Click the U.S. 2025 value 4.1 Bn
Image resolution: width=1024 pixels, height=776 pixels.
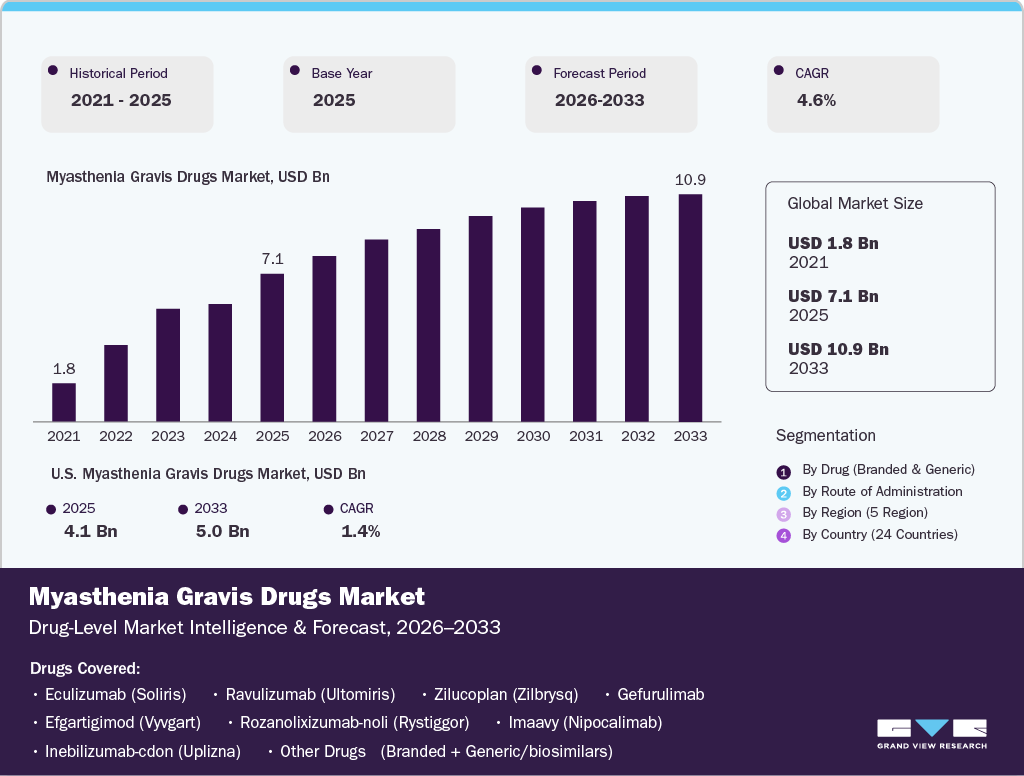coord(91,531)
